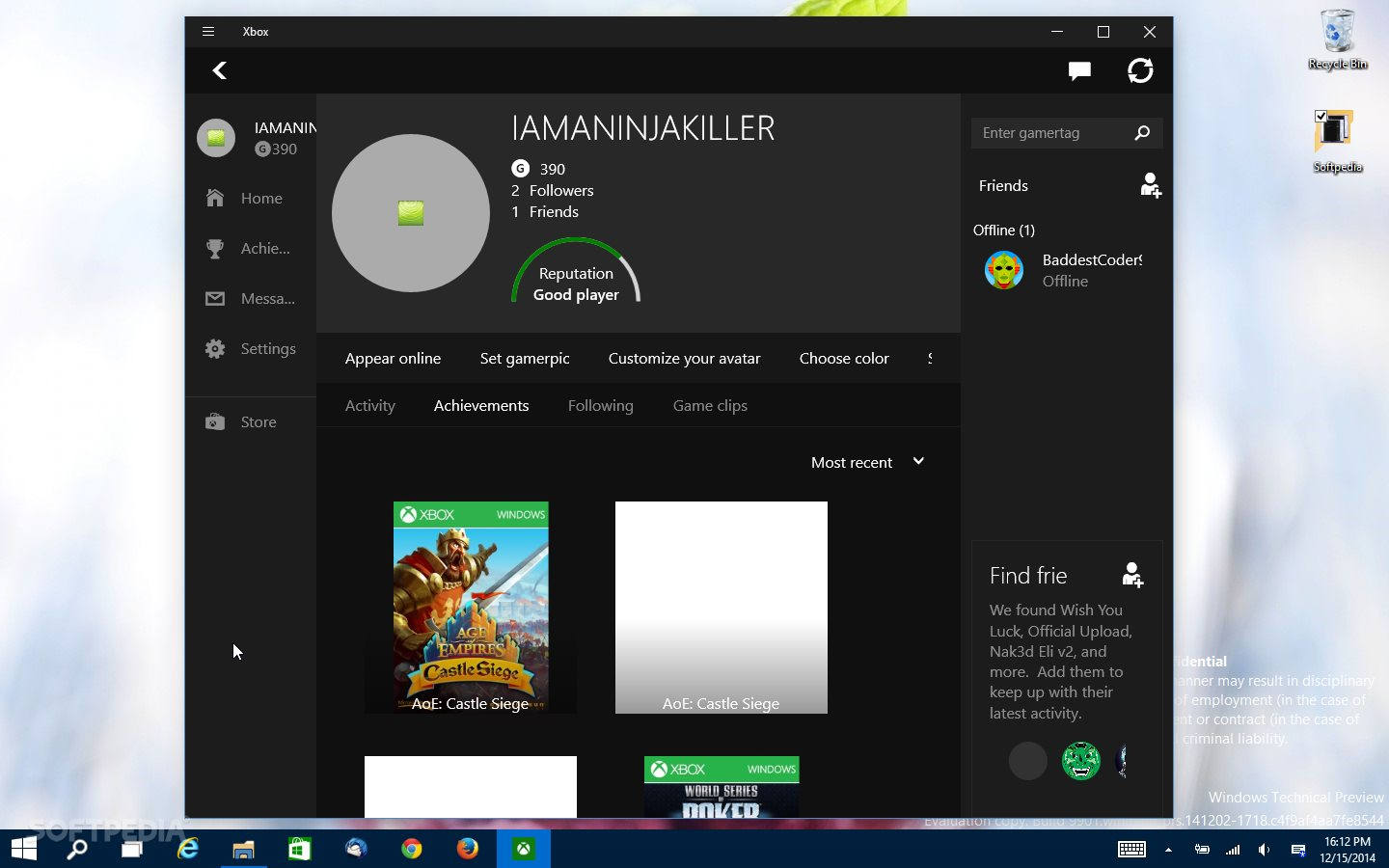Image resolution: width=1389 pixels, height=868 pixels.
Task: Click the large profile gamerpic circle
Action: (x=411, y=213)
